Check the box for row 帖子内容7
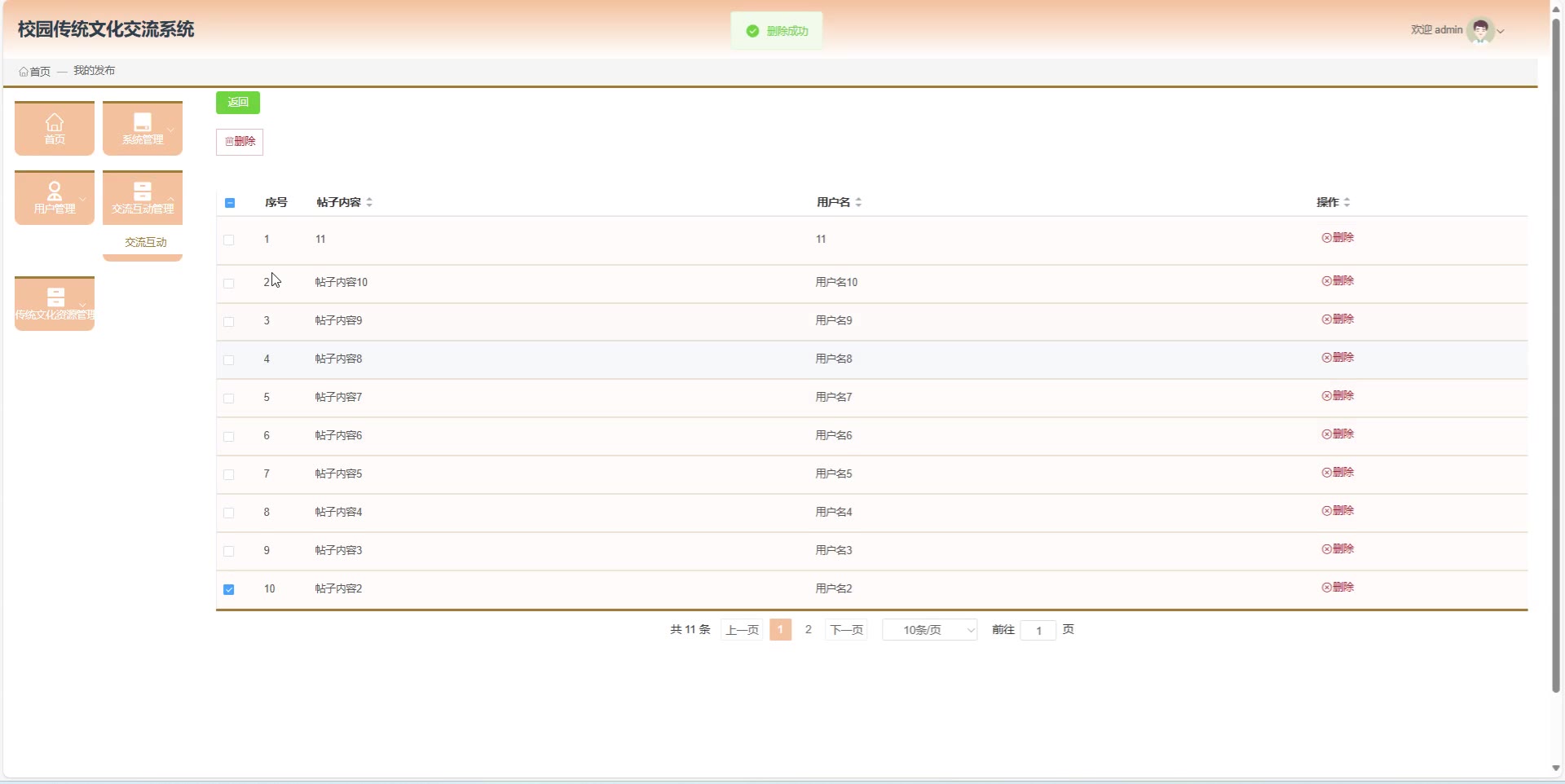The image size is (1565, 784). [229, 399]
